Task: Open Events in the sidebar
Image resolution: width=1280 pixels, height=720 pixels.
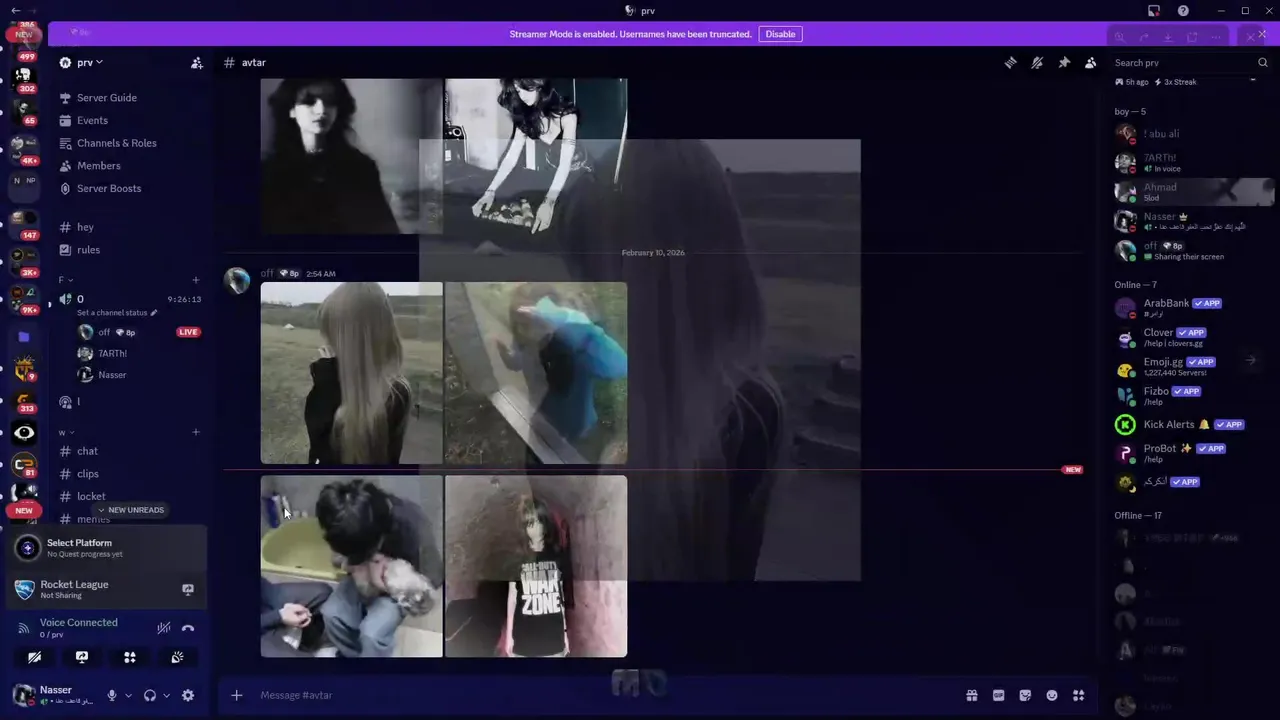Action: pos(92,120)
